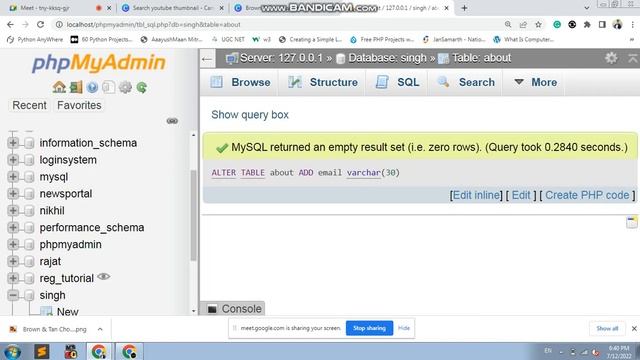Select information_schema database
The image size is (640, 360).
point(88,143)
